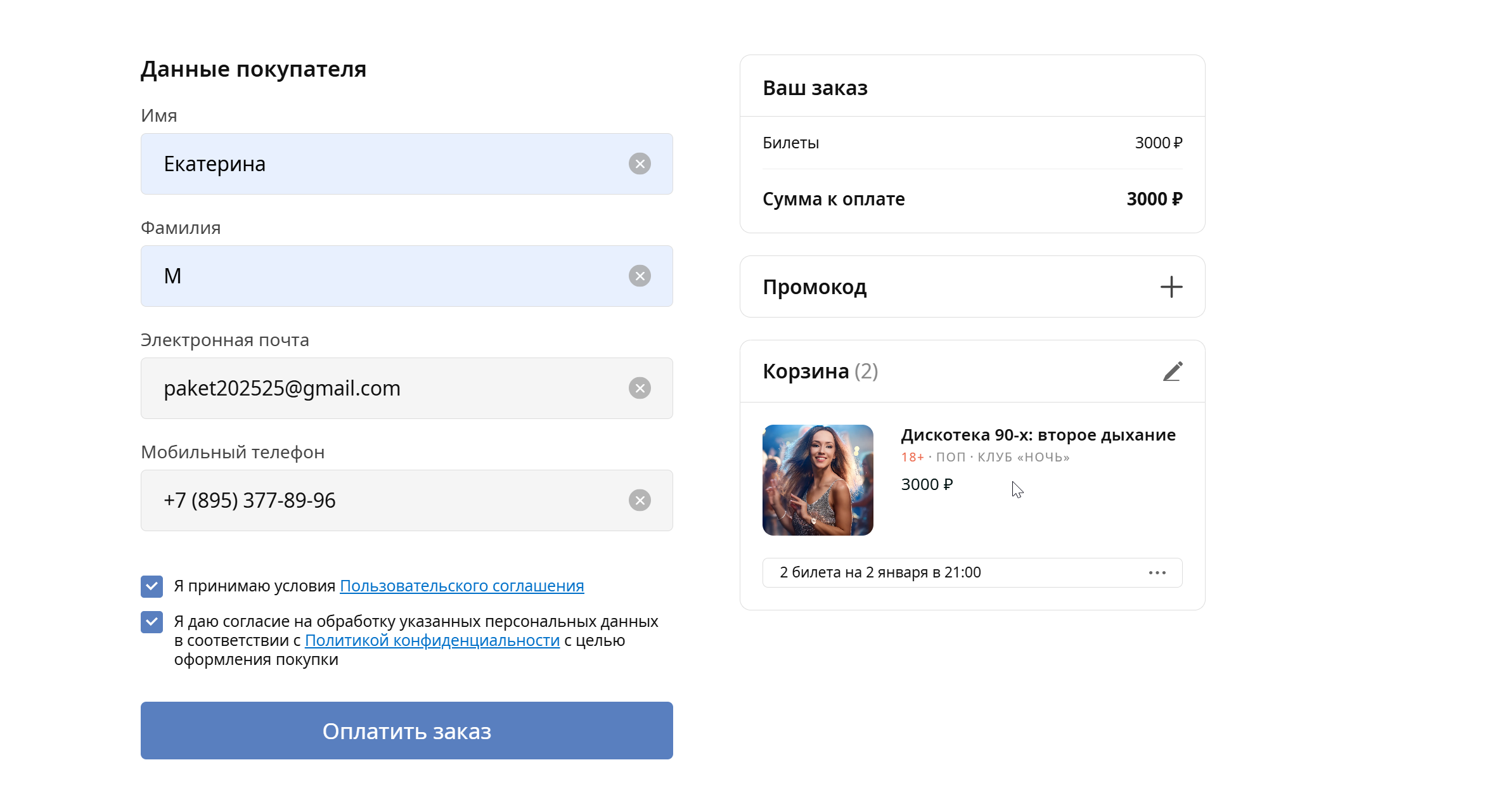Clear the phone number field with X icon
Image resolution: width=1494 pixels, height=812 pixels.
(640, 501)
